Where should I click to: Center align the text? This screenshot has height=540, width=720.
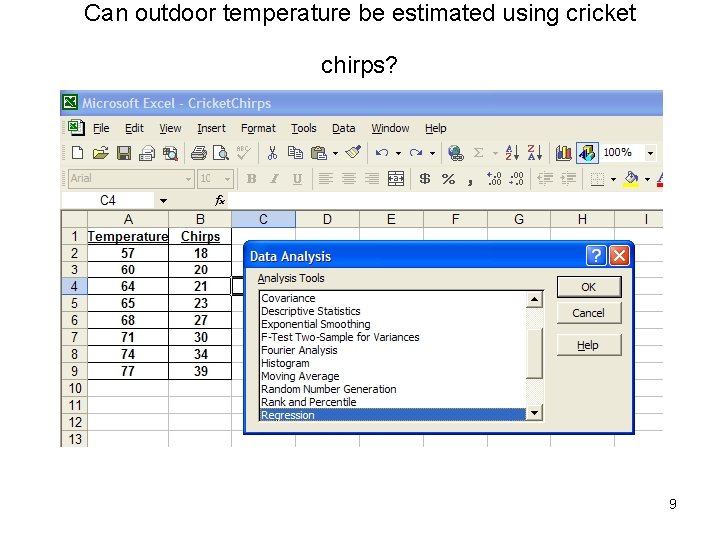(349, 179)
